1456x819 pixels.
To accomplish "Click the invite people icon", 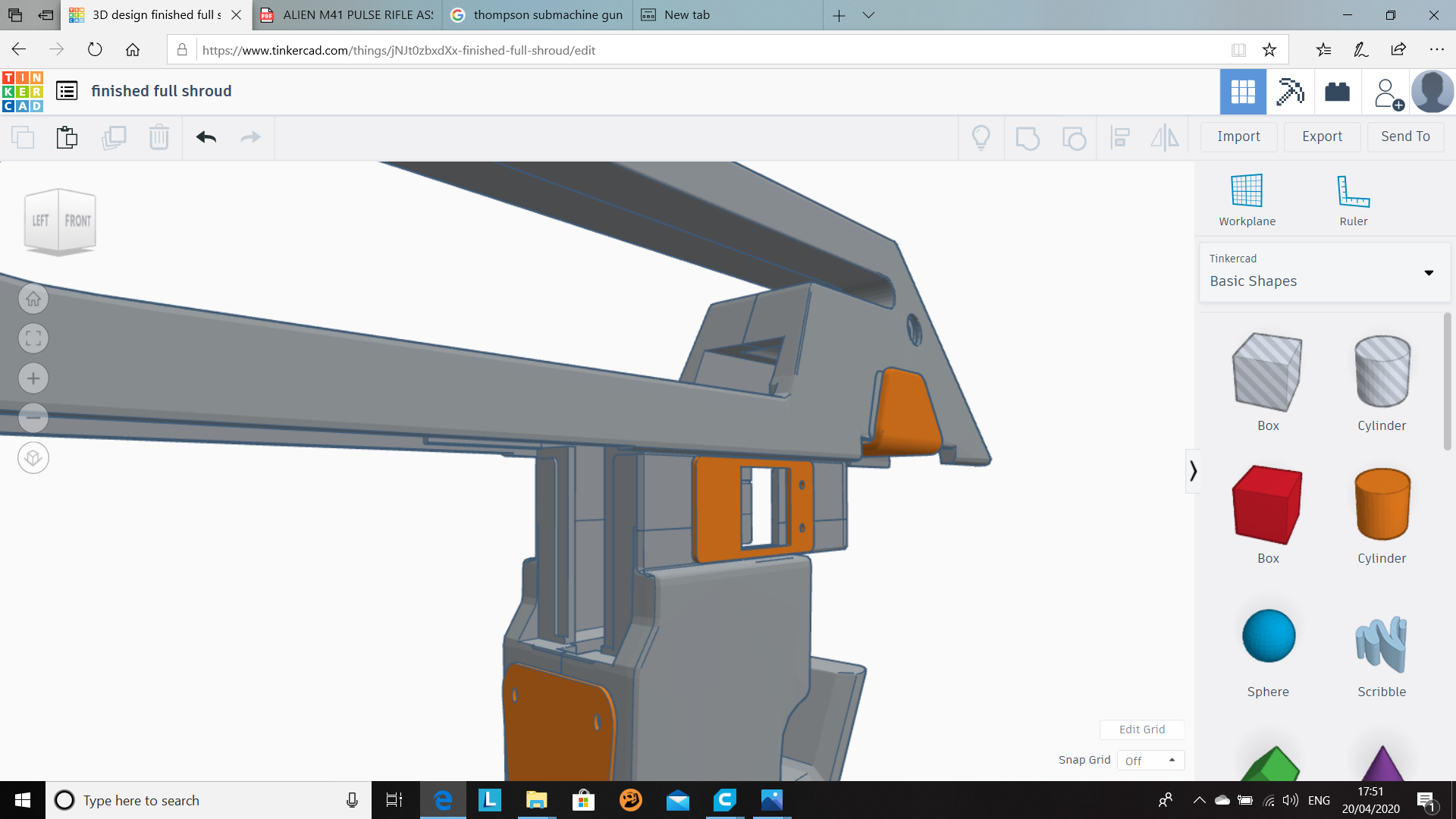I will pyautogui.click(x=1388, y=94).
